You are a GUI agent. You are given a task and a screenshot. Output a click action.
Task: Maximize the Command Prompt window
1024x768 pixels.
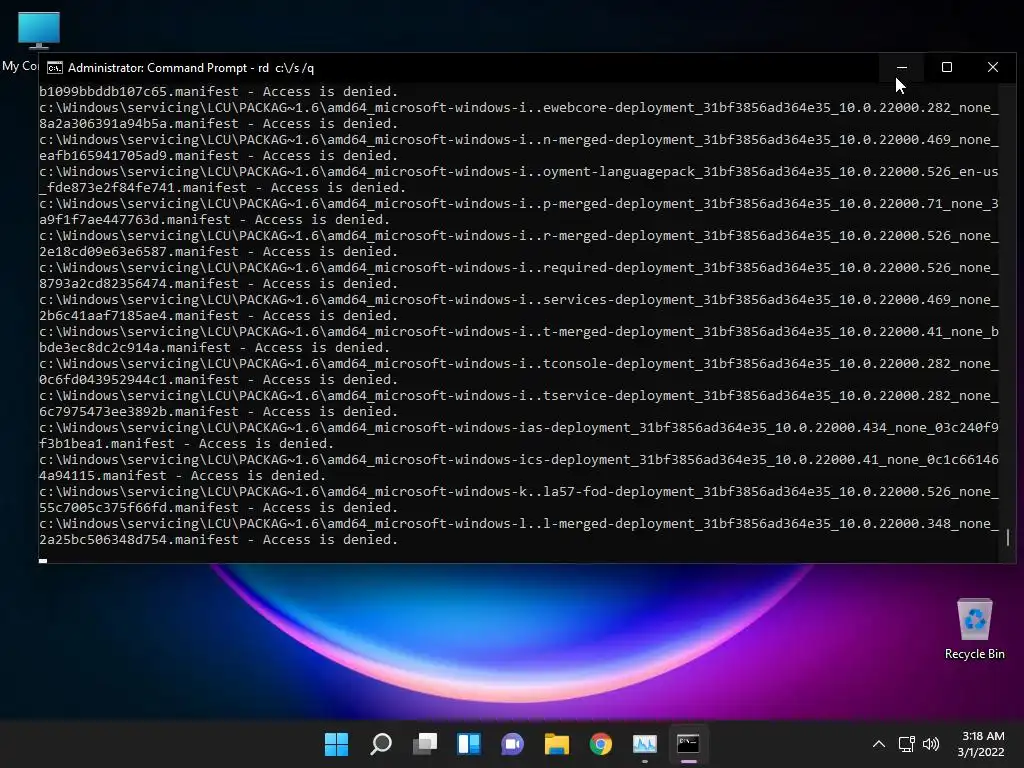(x=947, y=67)
